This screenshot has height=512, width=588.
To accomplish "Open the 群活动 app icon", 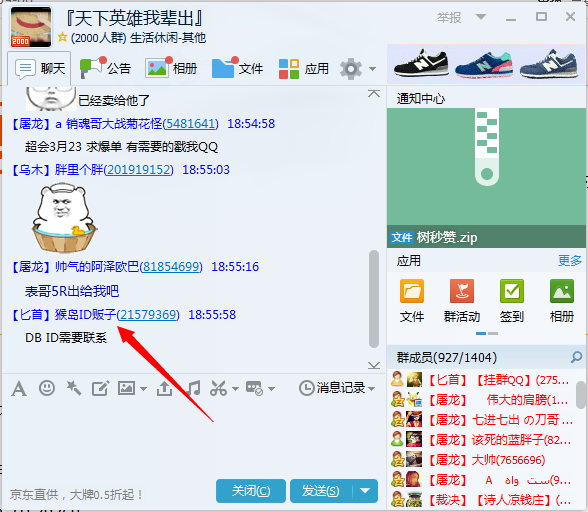I will [462, 301].
